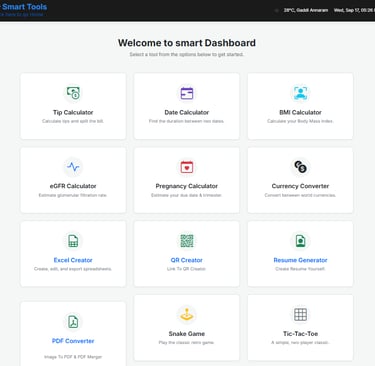Click the link under Smart Tools title

click(x=21, y=15)
